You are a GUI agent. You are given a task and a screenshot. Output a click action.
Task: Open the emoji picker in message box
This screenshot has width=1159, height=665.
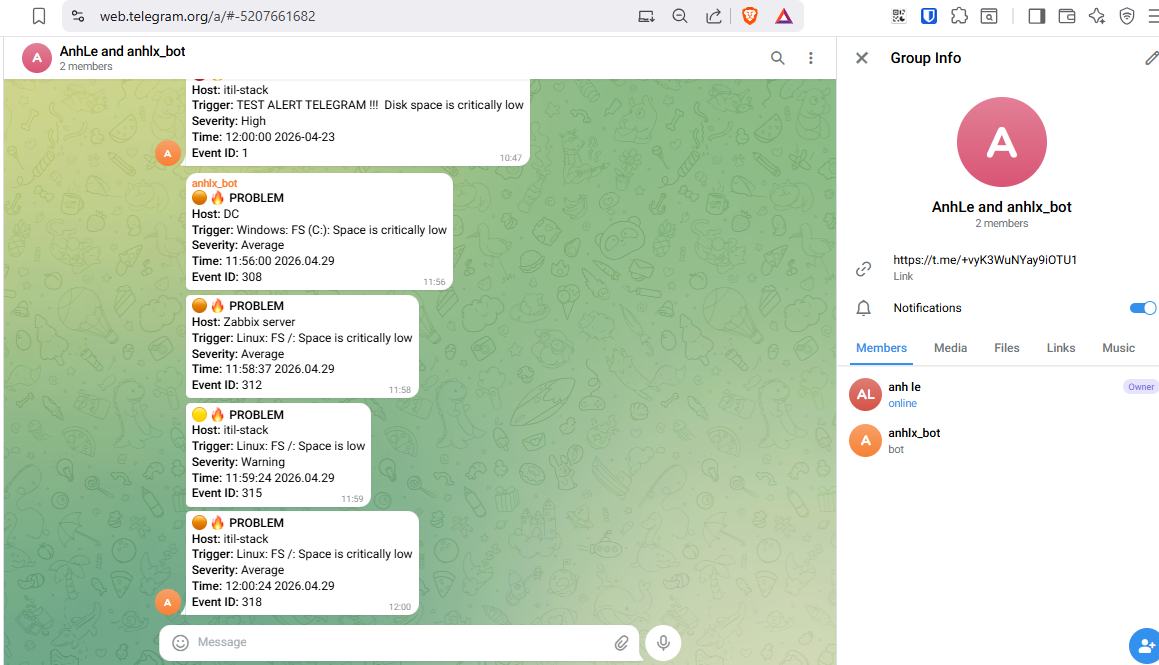[x=181, y=642]
